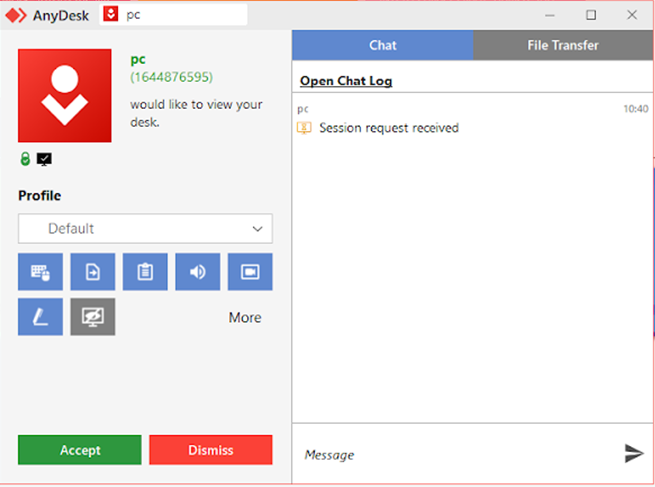Viewport: 655px width, 487px height.
Task: Send the chat message with arrow icon
Action: coord(634,454)
